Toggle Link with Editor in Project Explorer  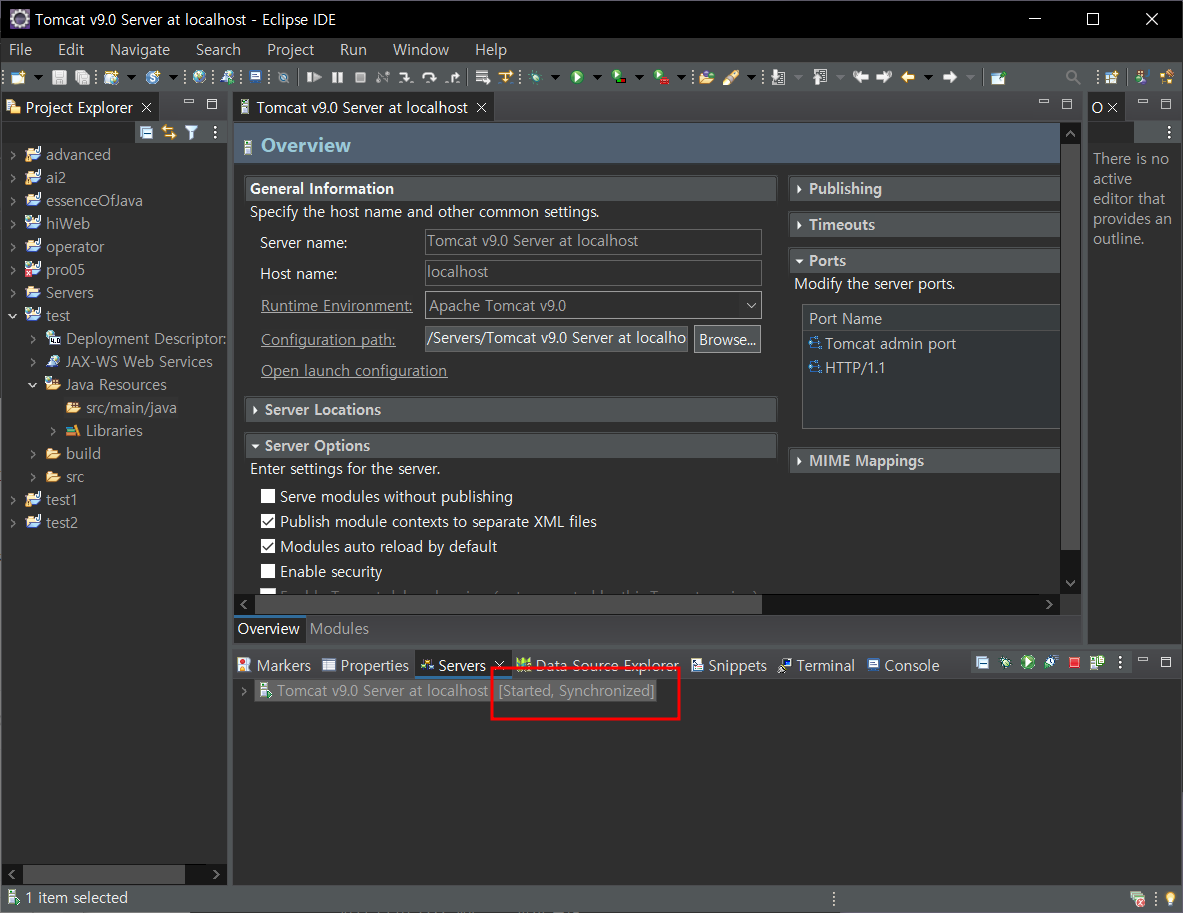click(x=169, y=132)
